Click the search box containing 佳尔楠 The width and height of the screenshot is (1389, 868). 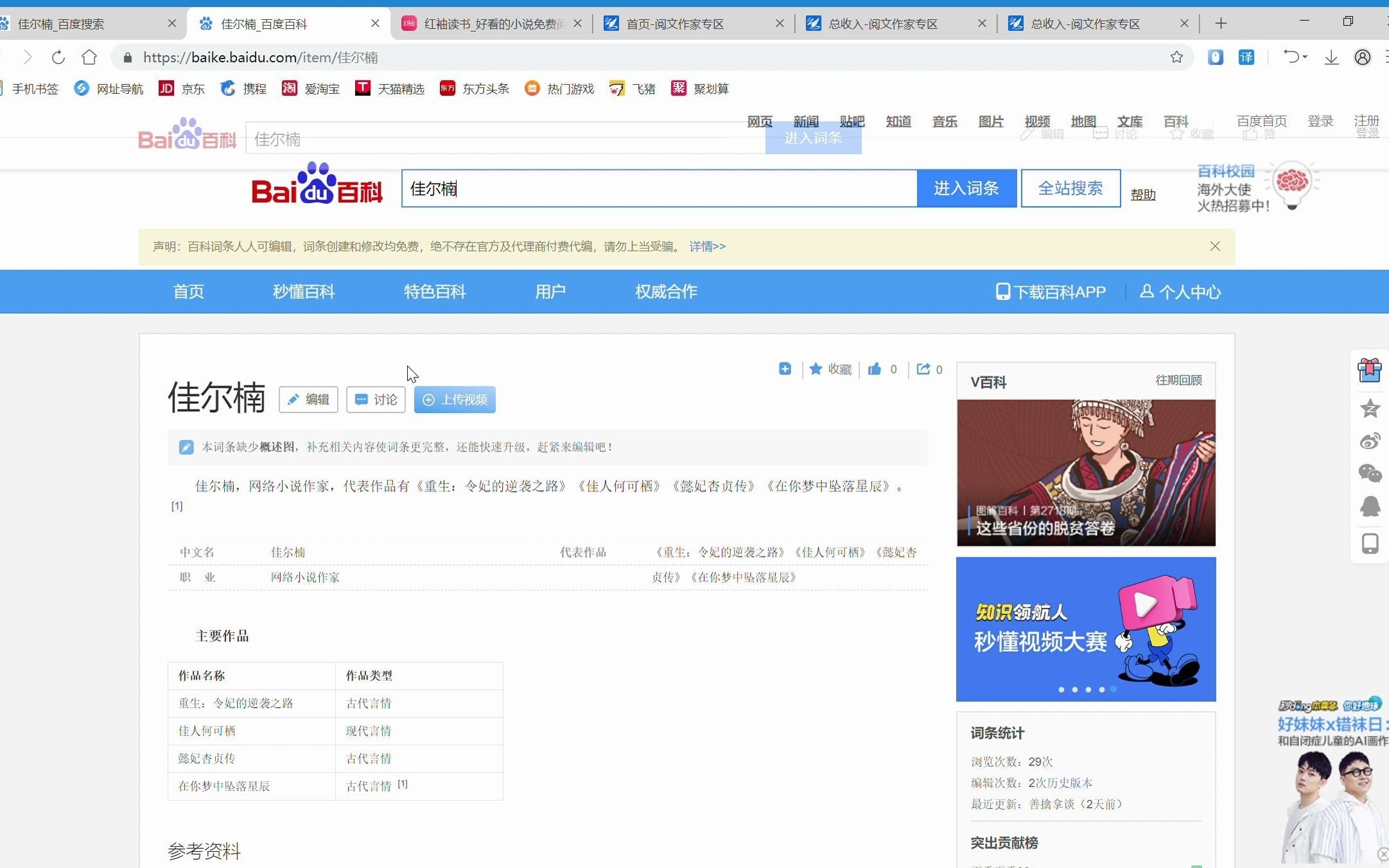click(659, 188)
